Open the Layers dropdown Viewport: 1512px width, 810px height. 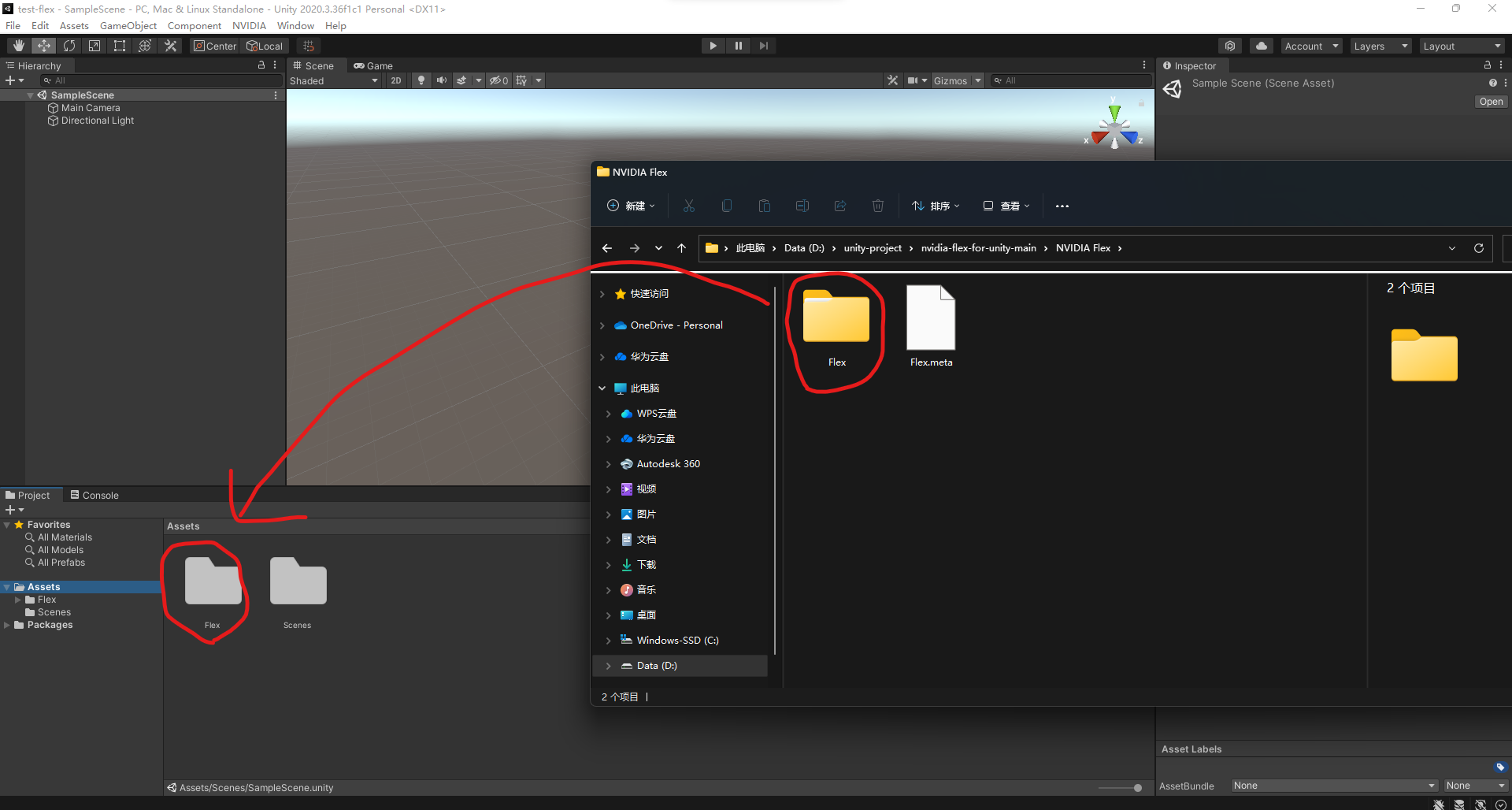pyautogui.click(x=1380, y=46)
